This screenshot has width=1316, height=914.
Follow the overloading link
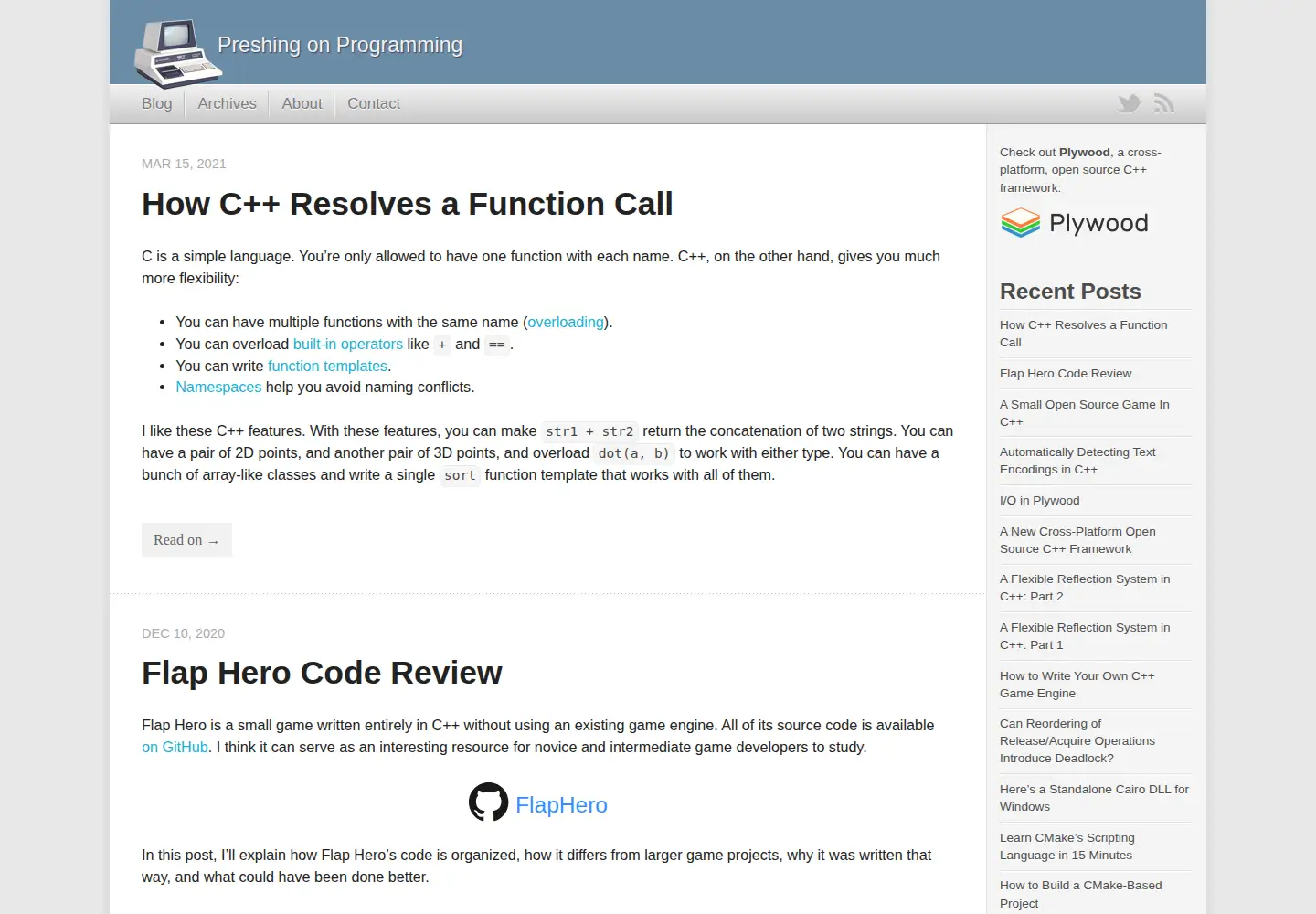pos(566,322)
